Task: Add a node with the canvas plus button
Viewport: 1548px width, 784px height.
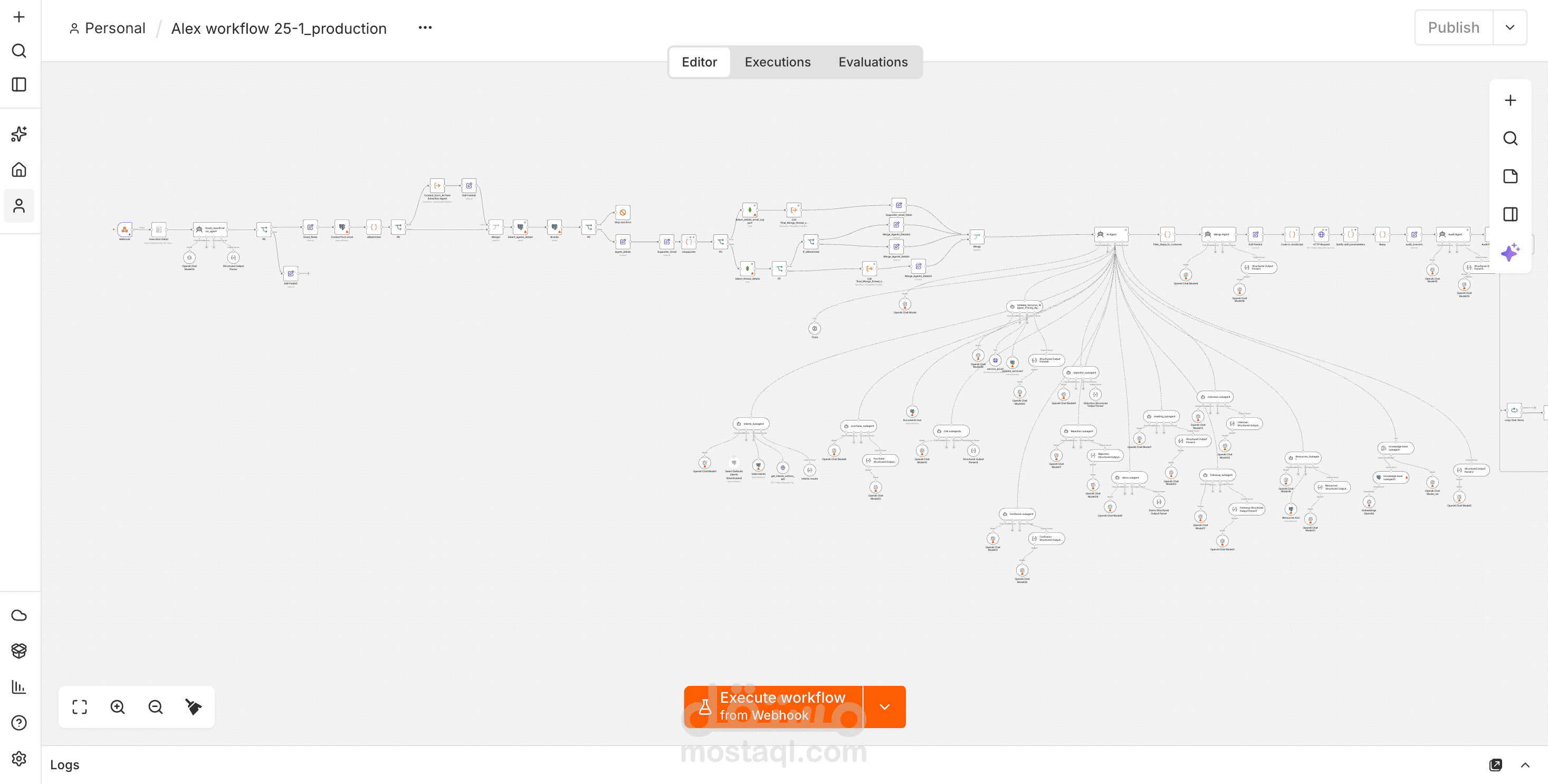Action: click(1510, 100)
